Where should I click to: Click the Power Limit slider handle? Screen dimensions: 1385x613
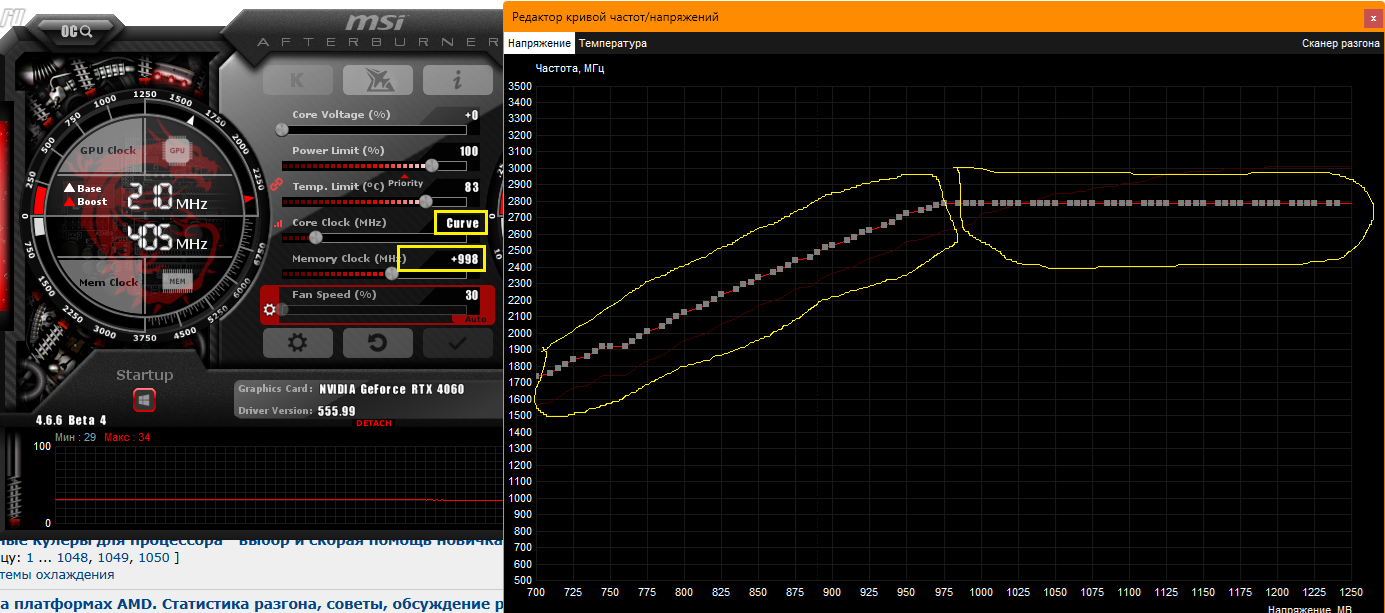431,165
